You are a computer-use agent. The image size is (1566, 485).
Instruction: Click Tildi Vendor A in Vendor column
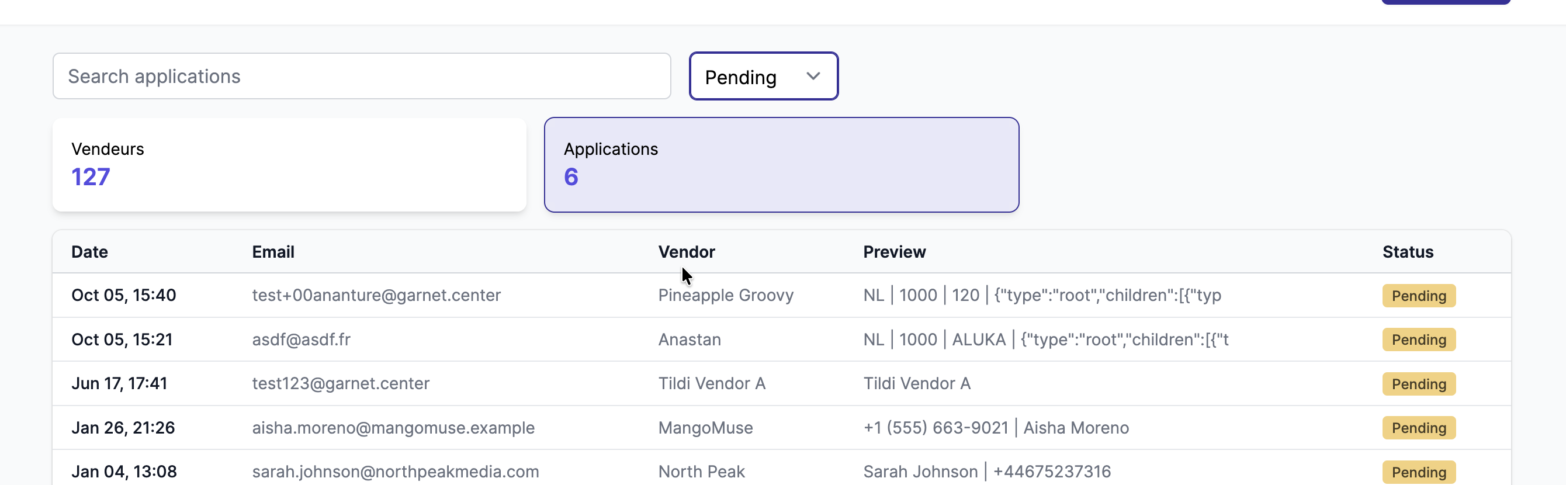pyautogui.click(x=712, y=383)
